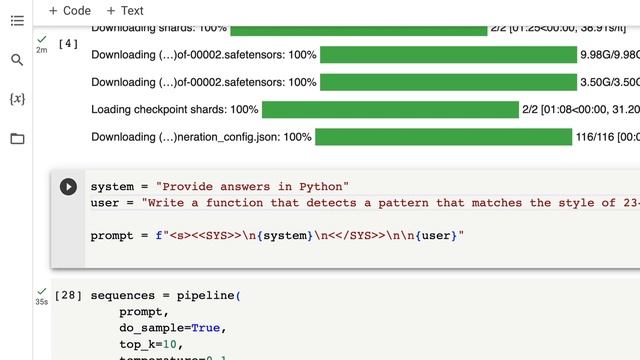This screenshot has height=360, width=640.
Task: Place cursor in the user = "Write a function" line
Action: pos(365,203)
